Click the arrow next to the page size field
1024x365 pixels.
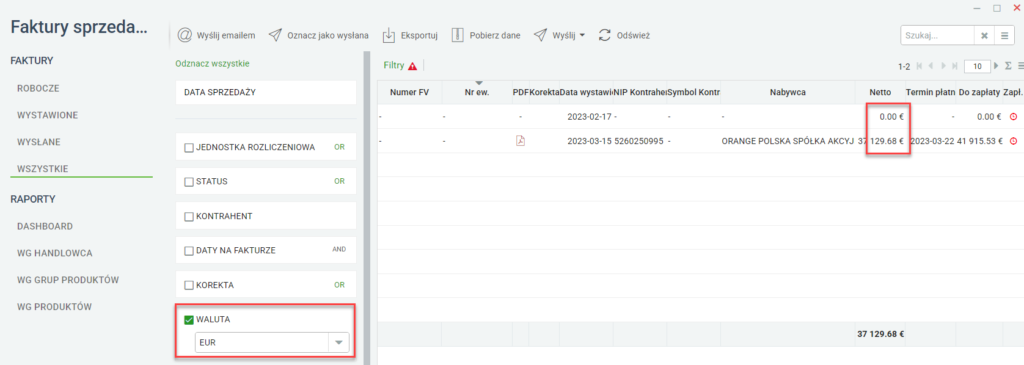997,66
